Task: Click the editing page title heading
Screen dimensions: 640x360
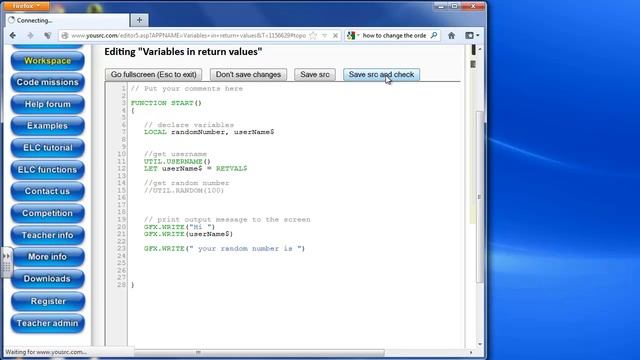Action: point(183,52)
